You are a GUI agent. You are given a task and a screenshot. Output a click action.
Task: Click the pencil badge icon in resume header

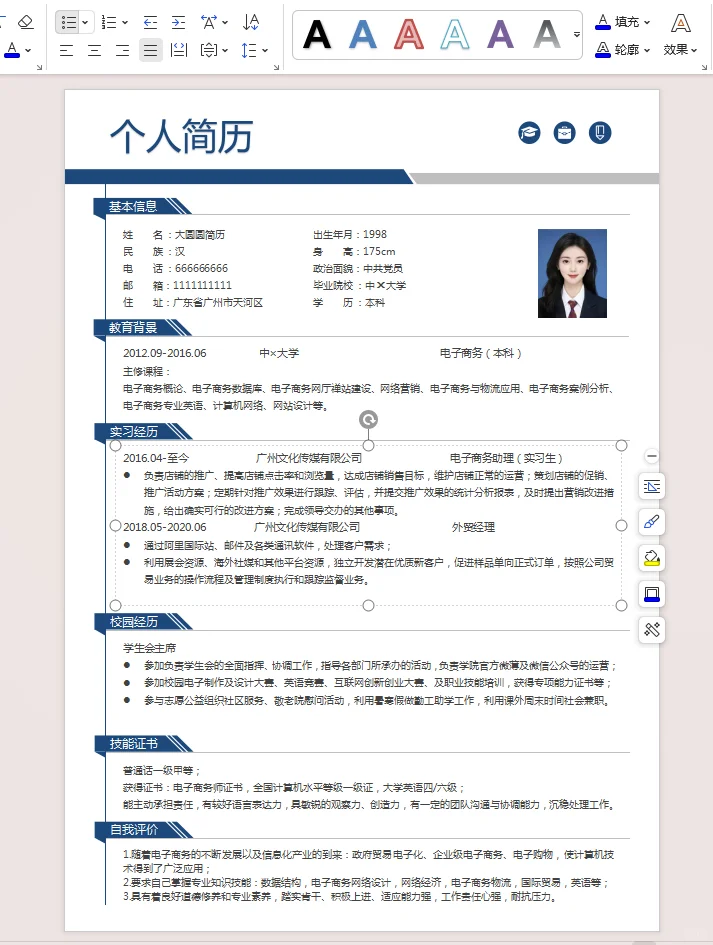click(x=600, y=133)
